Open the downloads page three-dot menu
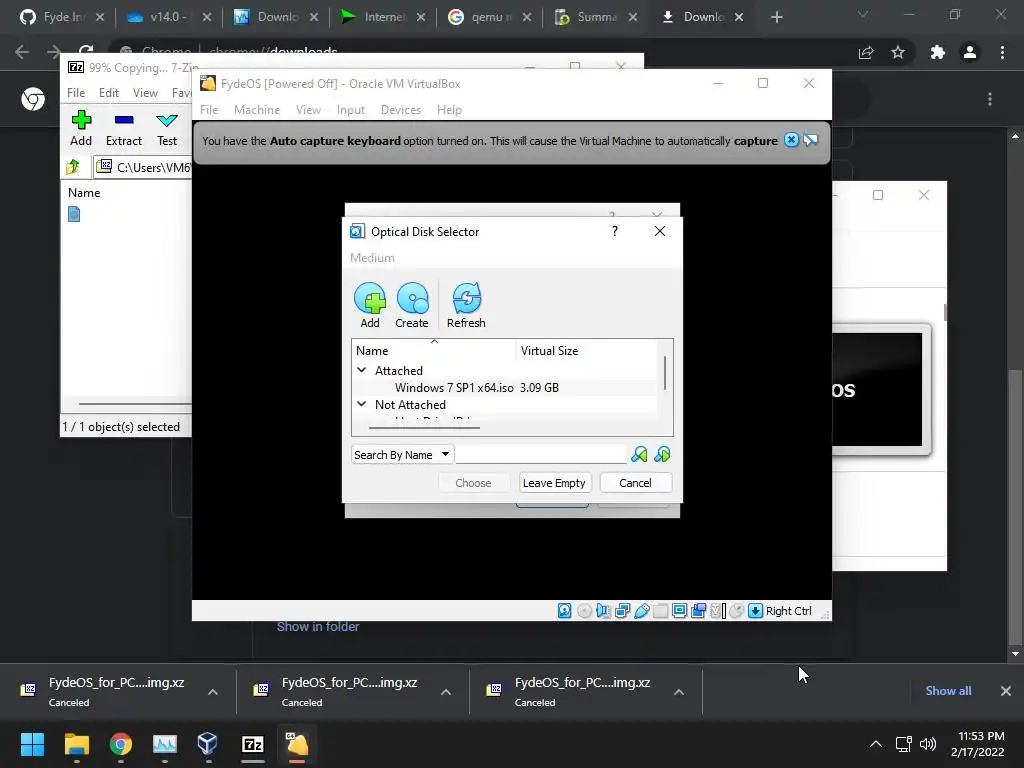The width and height of the screenshot is (1024, 768). click(990, 99)
